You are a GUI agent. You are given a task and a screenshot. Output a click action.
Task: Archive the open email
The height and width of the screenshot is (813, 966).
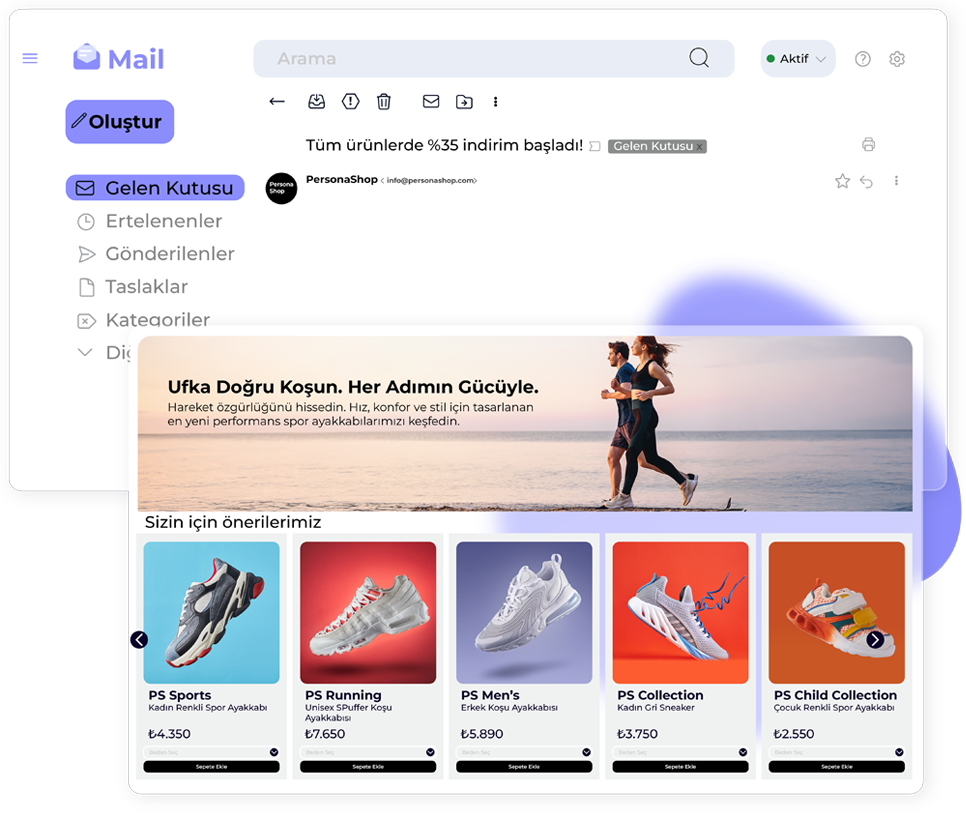pos(316,102)
